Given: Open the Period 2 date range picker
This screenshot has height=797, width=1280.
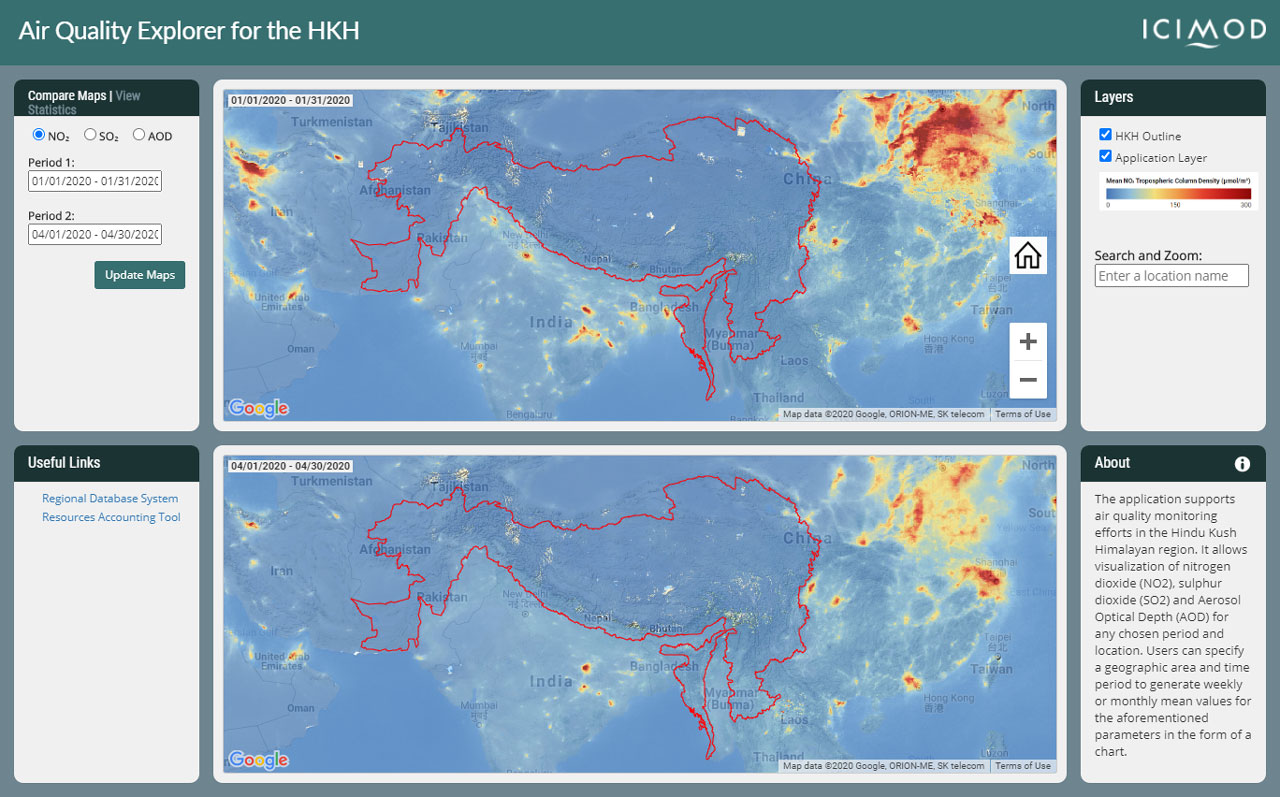Looking at the screenshot, I should click(95, 234).
